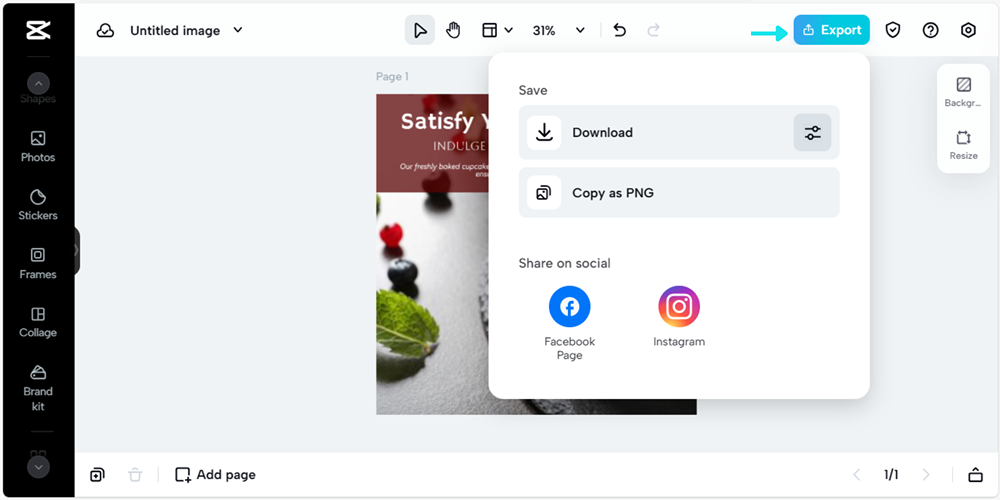Select the pointer (select) tool
The image size is (1000, 500).
[x=420, y=30]
